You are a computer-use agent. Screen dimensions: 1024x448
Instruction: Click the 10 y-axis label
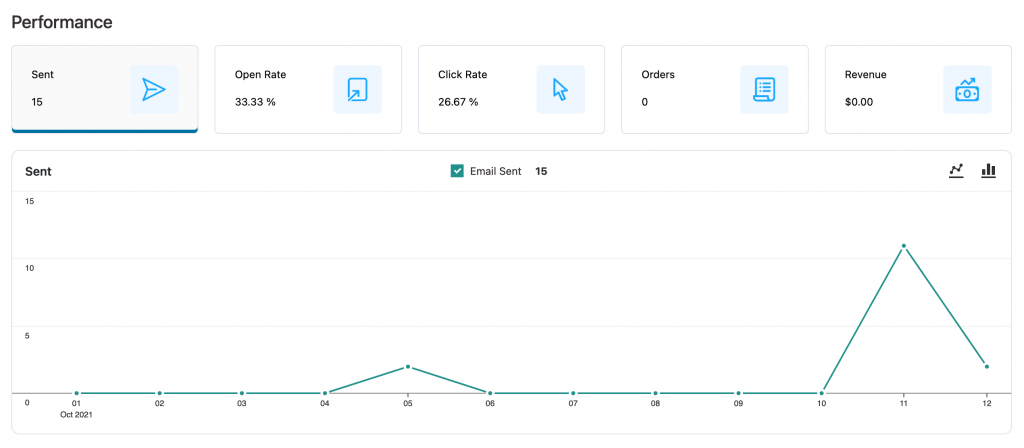click(x=29, y=268)
